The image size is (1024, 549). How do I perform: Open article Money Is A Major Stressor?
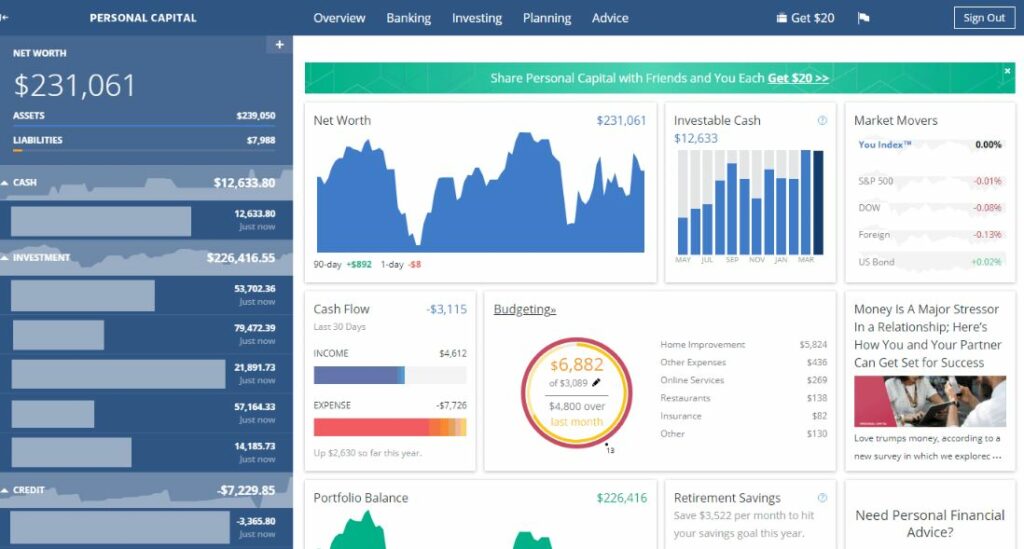927,336
